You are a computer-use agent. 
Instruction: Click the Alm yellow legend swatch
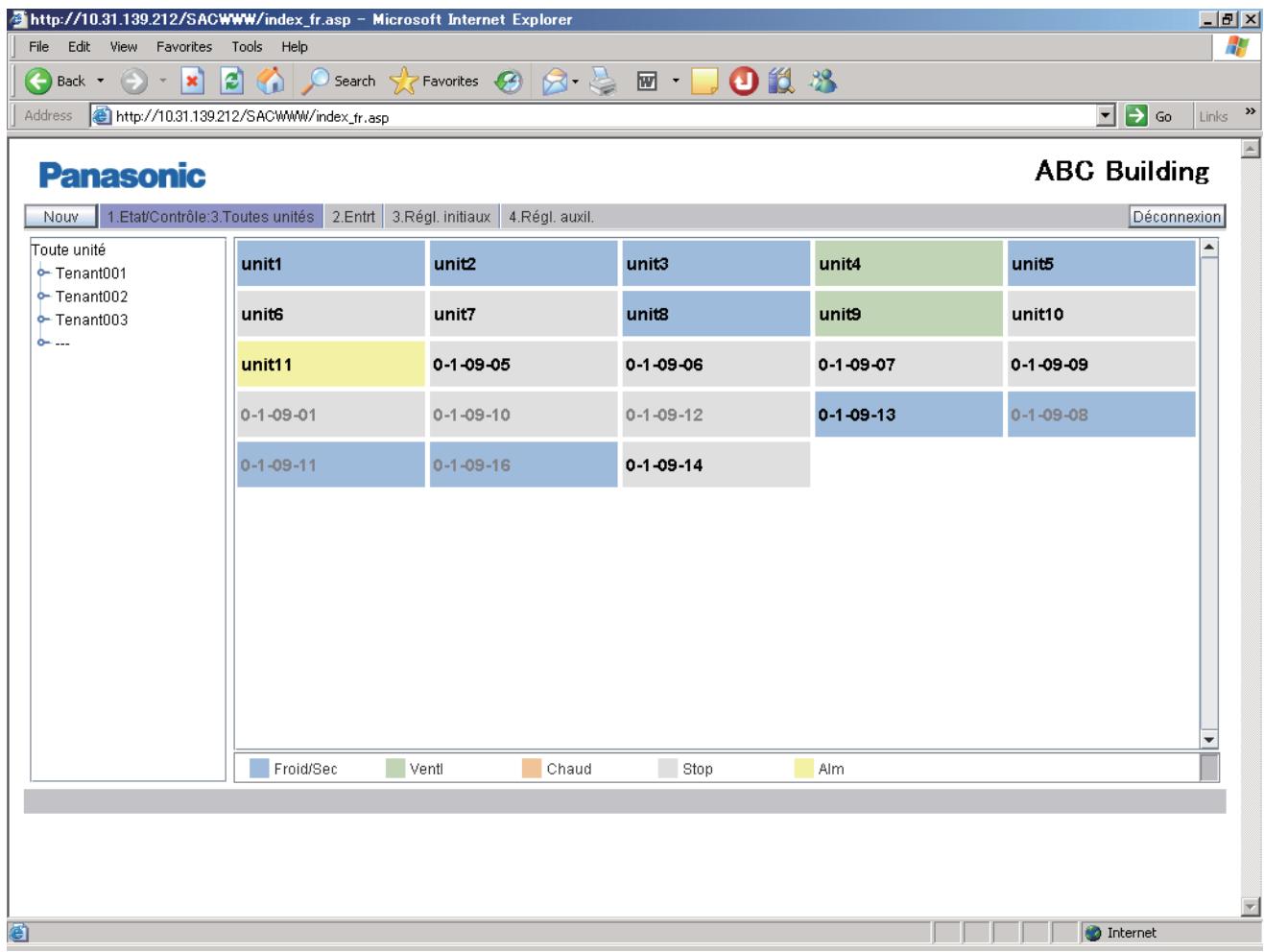803,769
